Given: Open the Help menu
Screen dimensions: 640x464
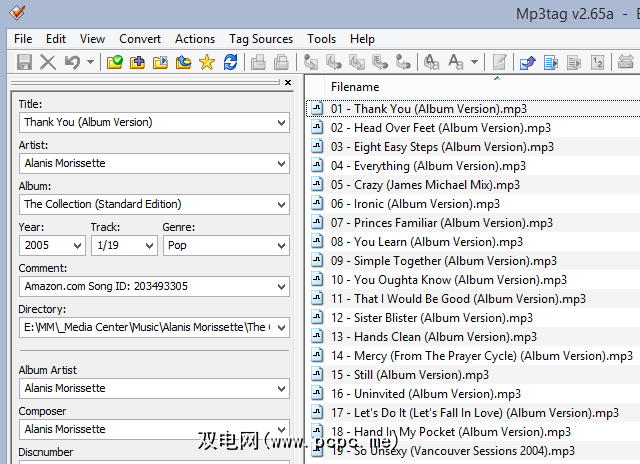Looking at the screenshot, I should pos(362,39).
